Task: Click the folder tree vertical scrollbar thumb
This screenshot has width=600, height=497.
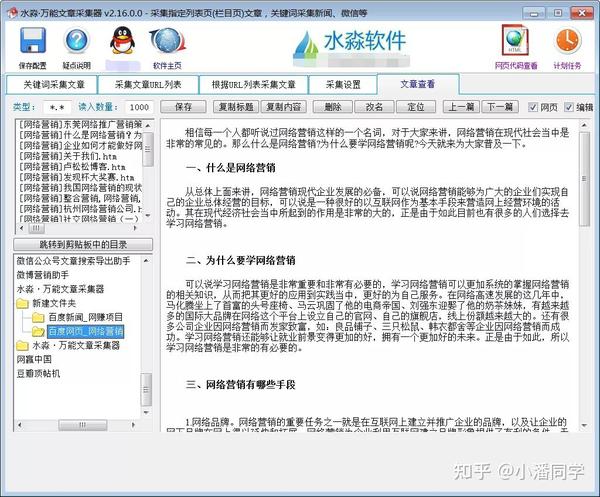Action: pos(146,389)
